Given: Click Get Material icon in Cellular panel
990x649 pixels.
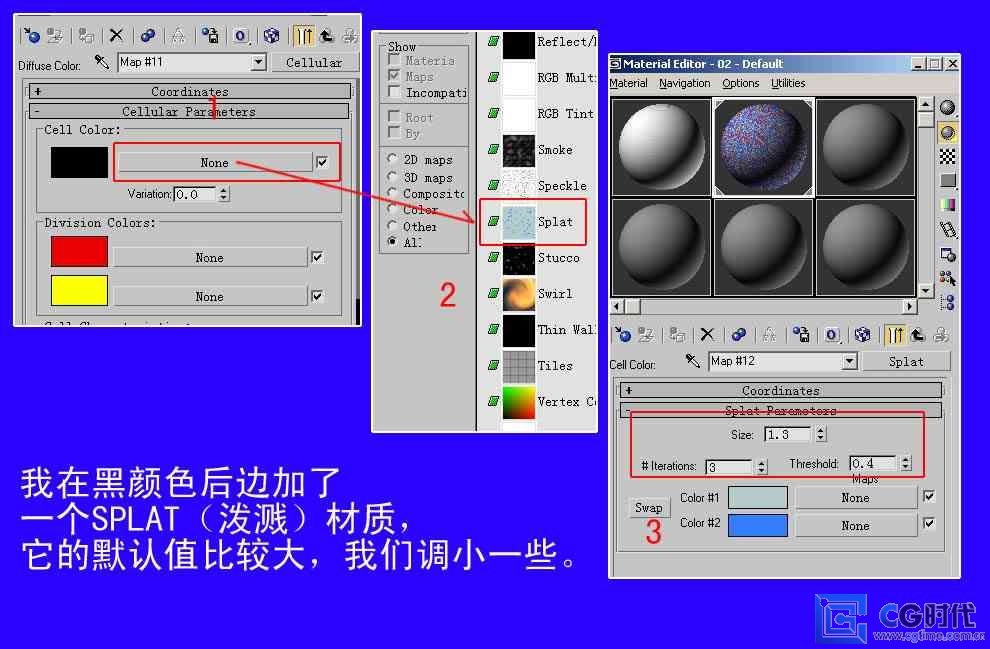Looking at the screenshot, I should click(x=30, y=35).
